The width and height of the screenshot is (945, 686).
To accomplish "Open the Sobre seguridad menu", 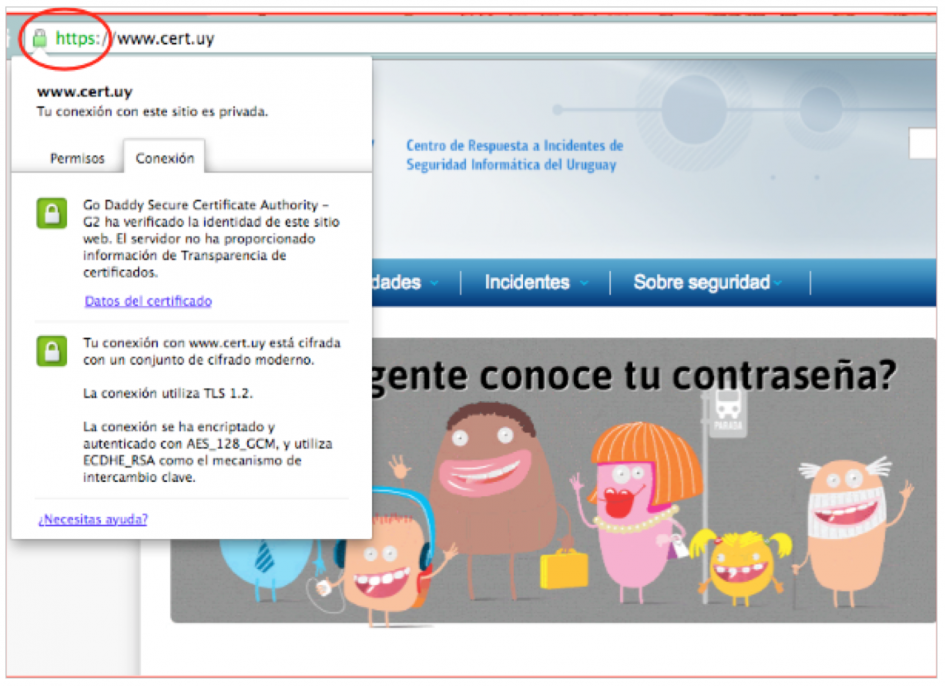I will 702,282.
